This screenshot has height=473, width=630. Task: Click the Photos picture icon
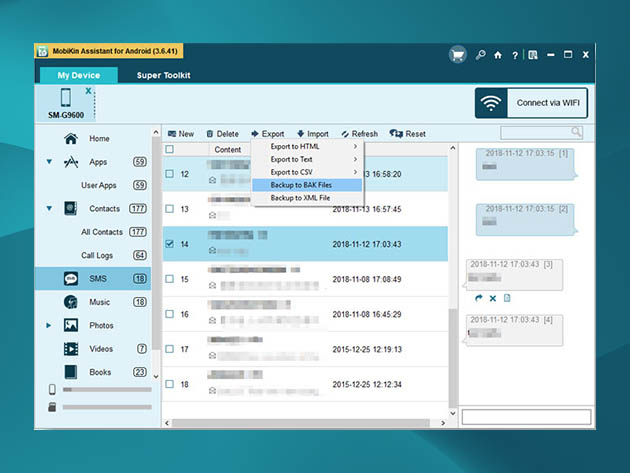[x=71, y=325]
